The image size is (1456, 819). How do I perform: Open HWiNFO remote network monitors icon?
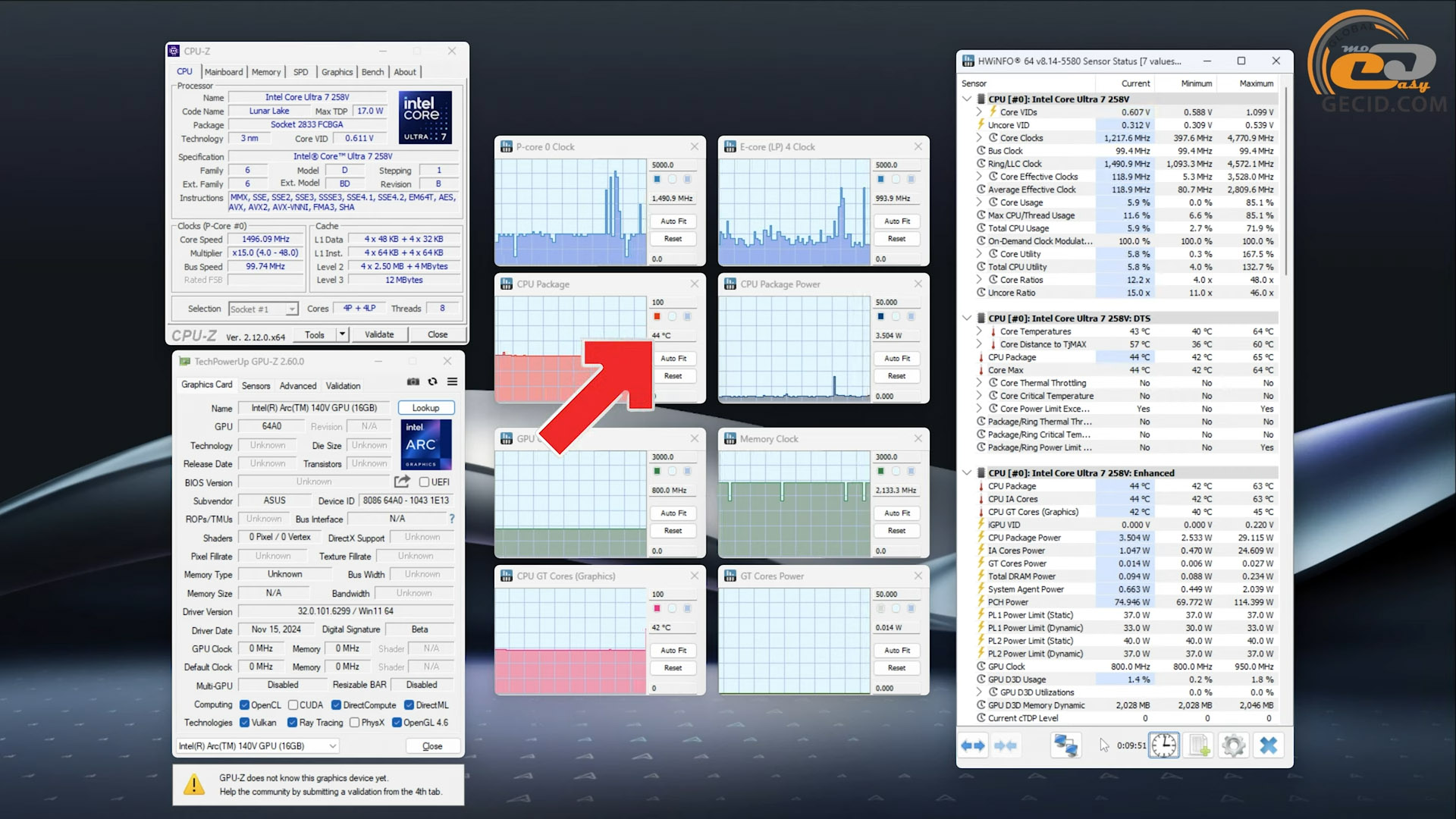[x=1065, y=746]
